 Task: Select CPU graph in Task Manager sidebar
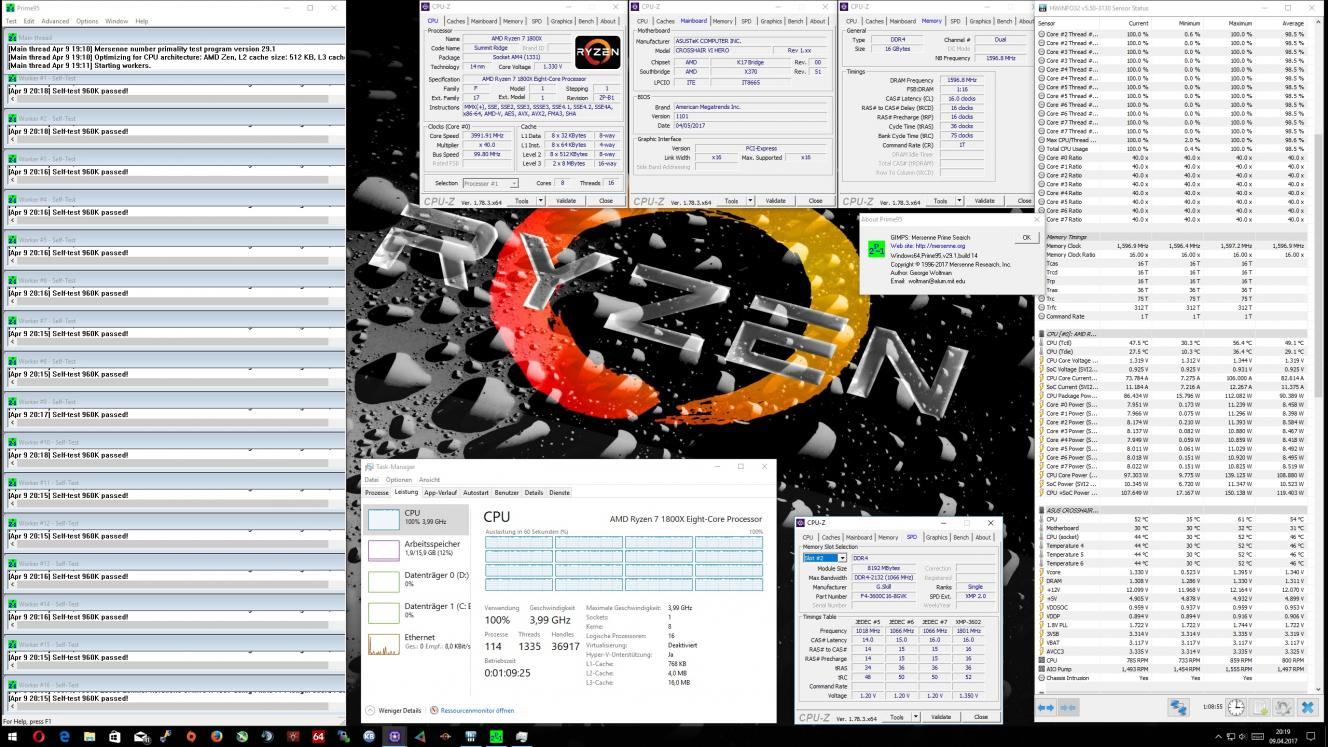pyautogui.click(x=416, y=518)
